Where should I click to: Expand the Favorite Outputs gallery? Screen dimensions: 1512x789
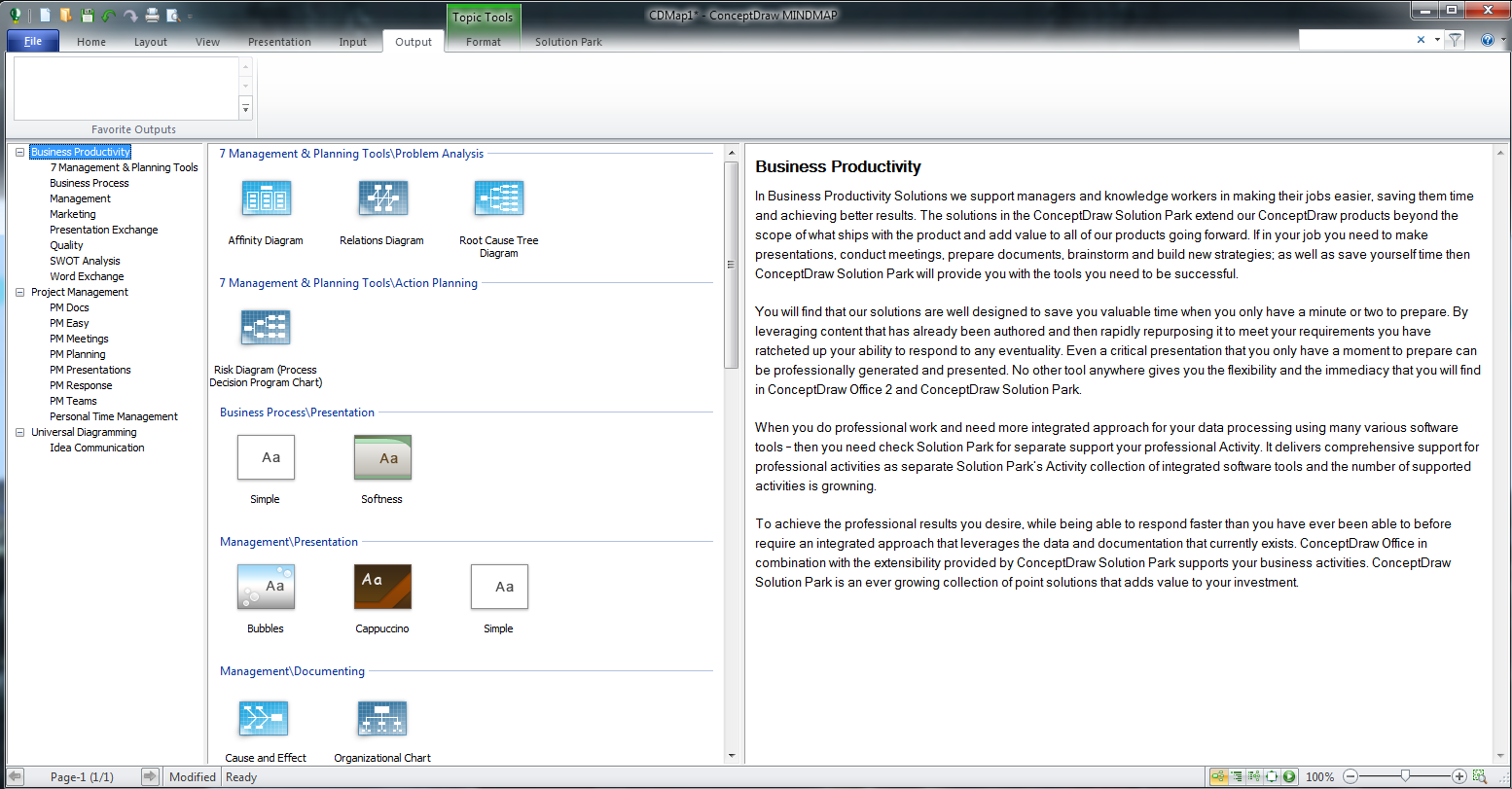tap(245, 109)
